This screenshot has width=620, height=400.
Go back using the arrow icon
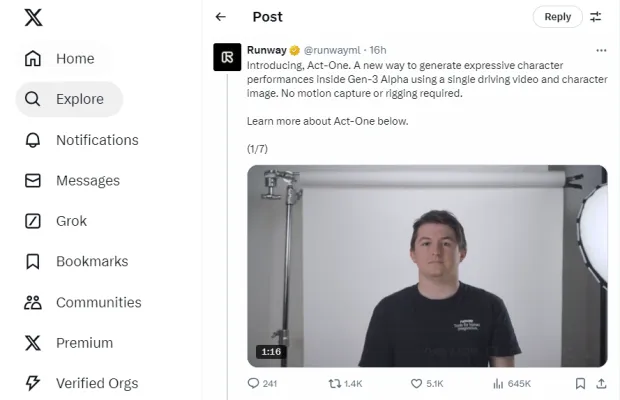221,17
